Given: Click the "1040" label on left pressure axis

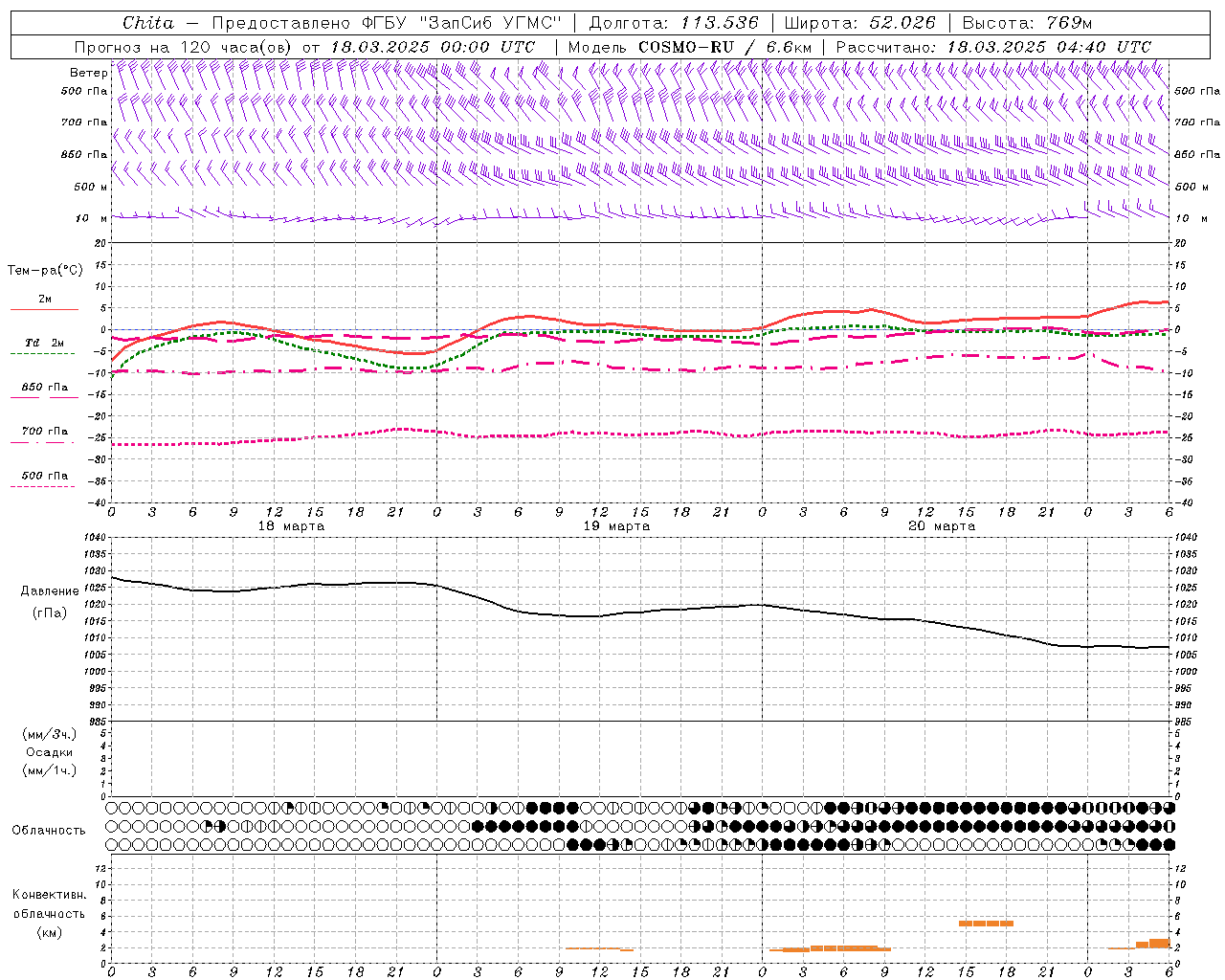Looking at the screenshot, I should [94, 537].
